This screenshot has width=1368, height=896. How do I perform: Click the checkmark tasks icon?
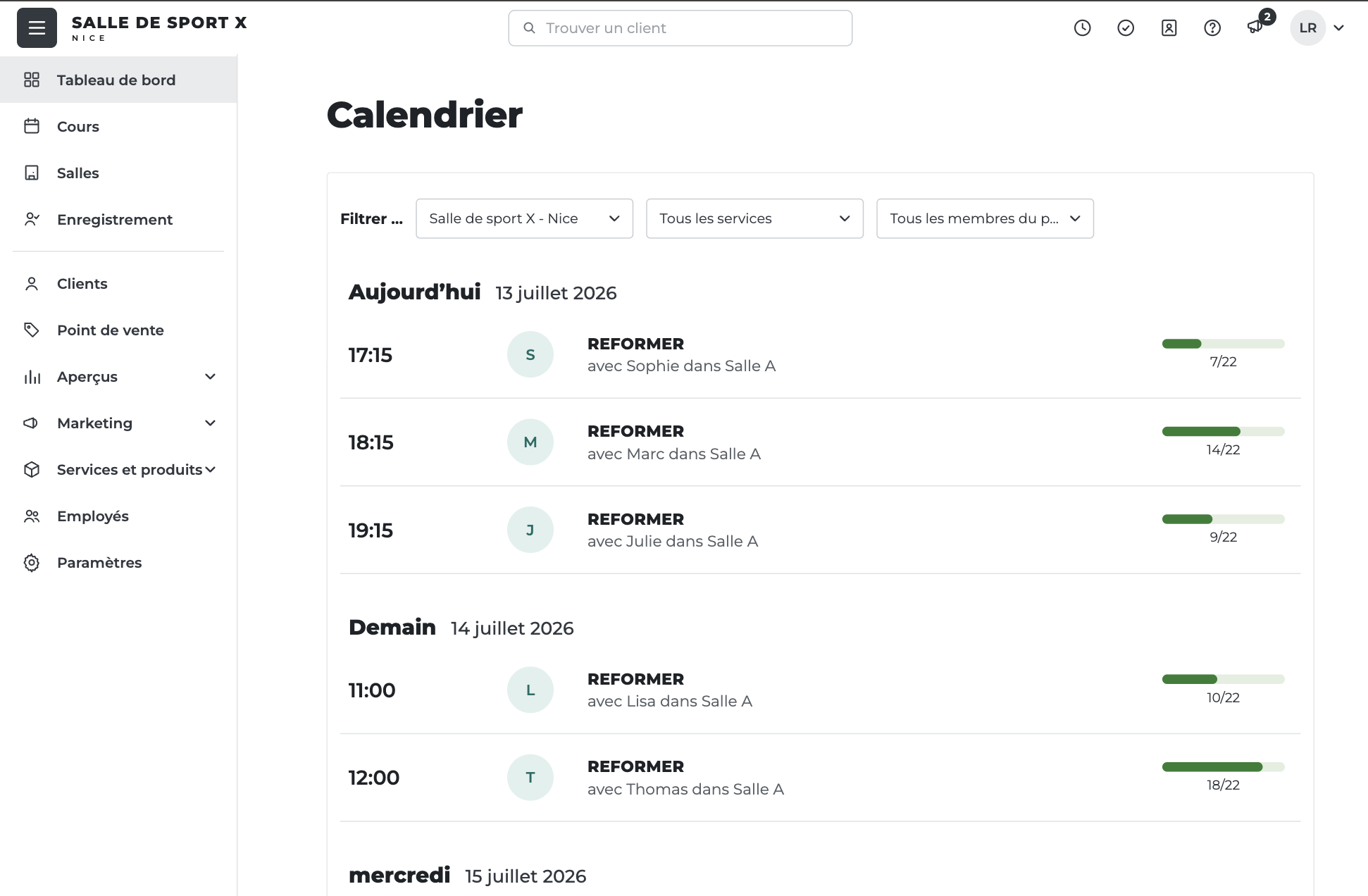pyautogui.click(x=1126, y=28)
